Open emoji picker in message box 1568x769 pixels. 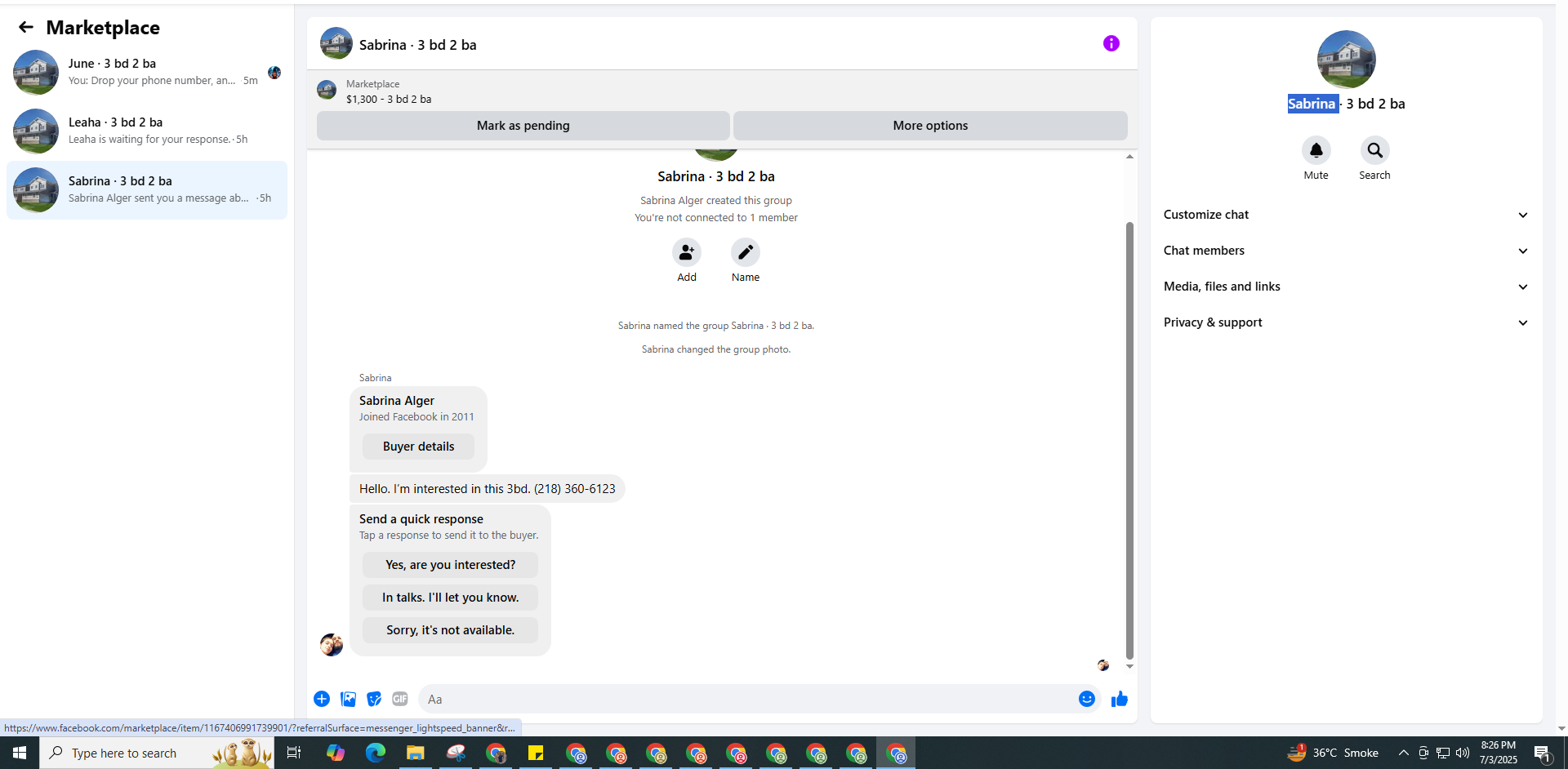1086,699
